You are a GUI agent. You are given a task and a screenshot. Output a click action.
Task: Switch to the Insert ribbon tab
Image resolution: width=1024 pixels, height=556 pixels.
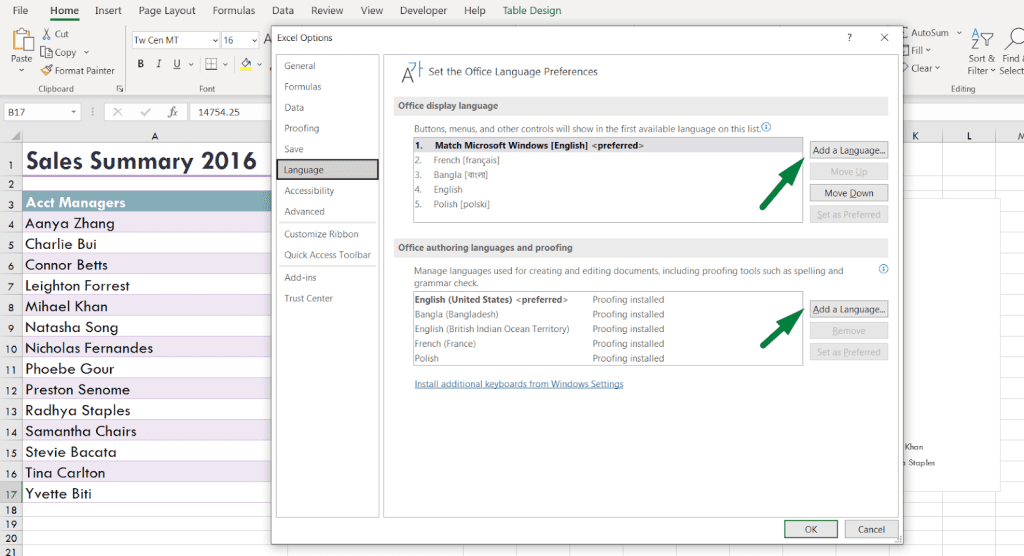pos(108,11)
